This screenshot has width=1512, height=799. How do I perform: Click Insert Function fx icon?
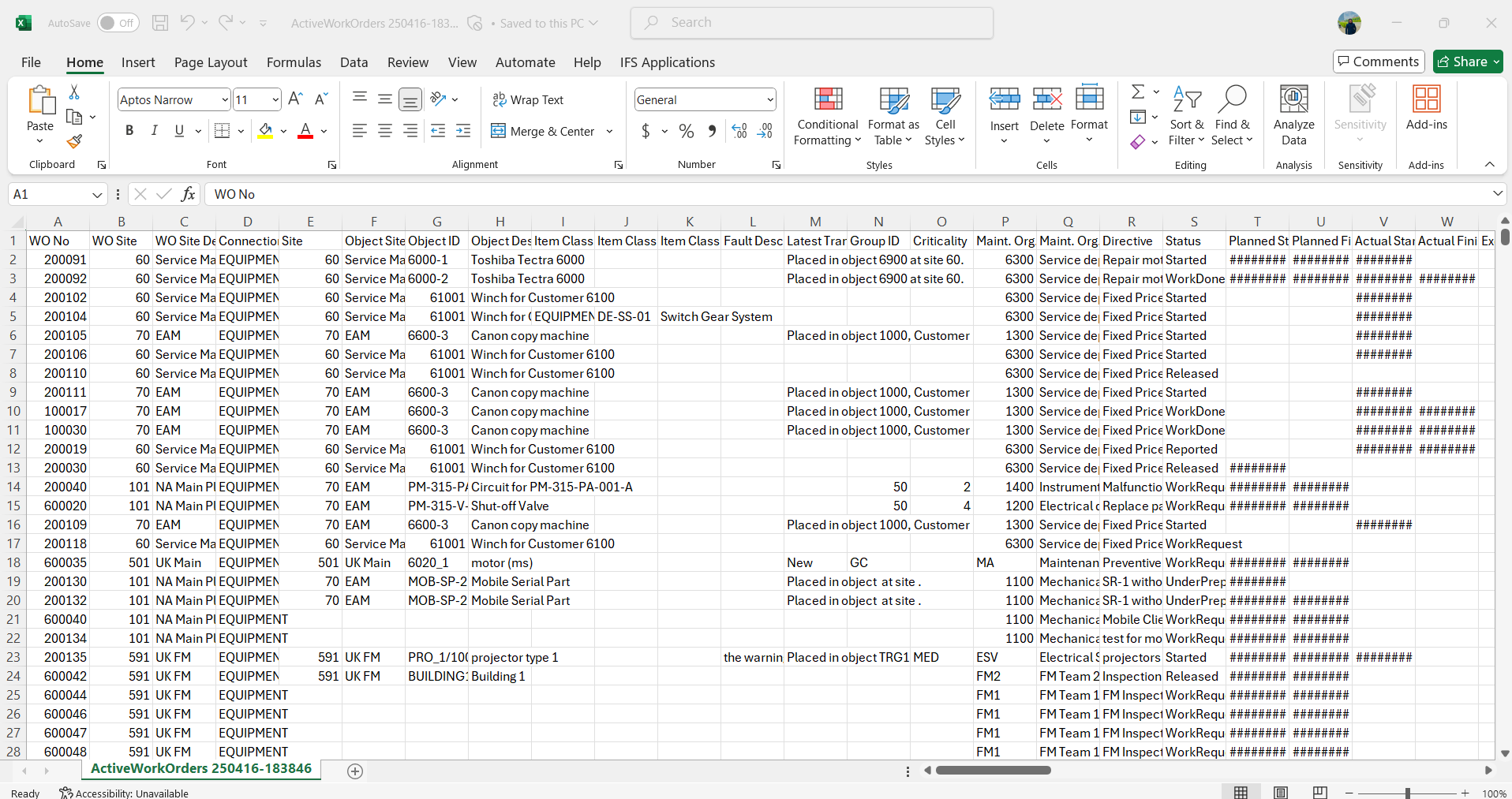pos(188,194)
